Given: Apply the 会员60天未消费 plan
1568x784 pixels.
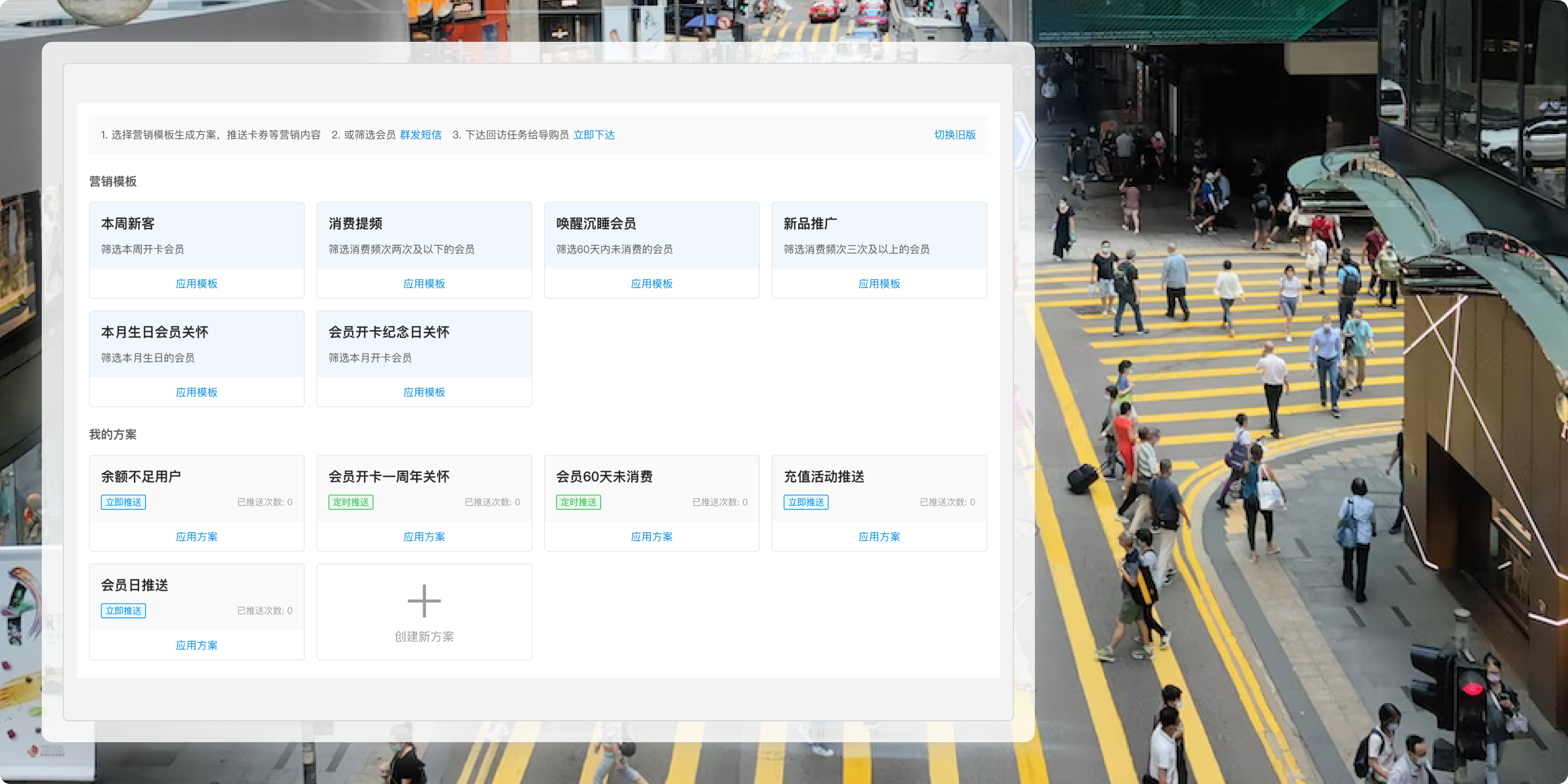Looking at the screenshot, I should coord(651,536).
